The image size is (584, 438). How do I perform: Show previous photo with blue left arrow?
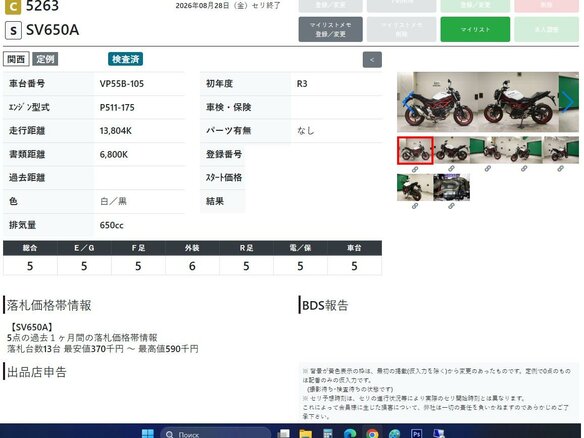point(408,101)
